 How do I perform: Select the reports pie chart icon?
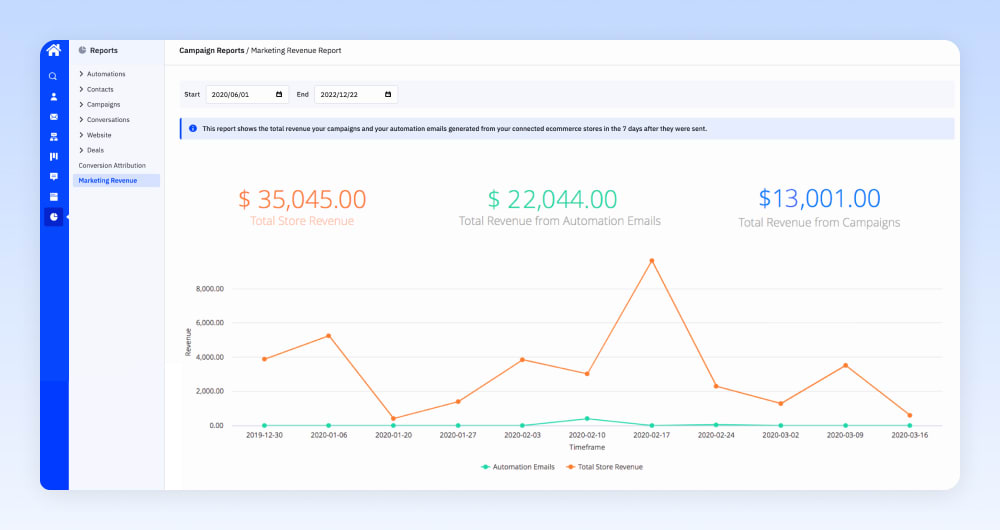click(54, 217)
